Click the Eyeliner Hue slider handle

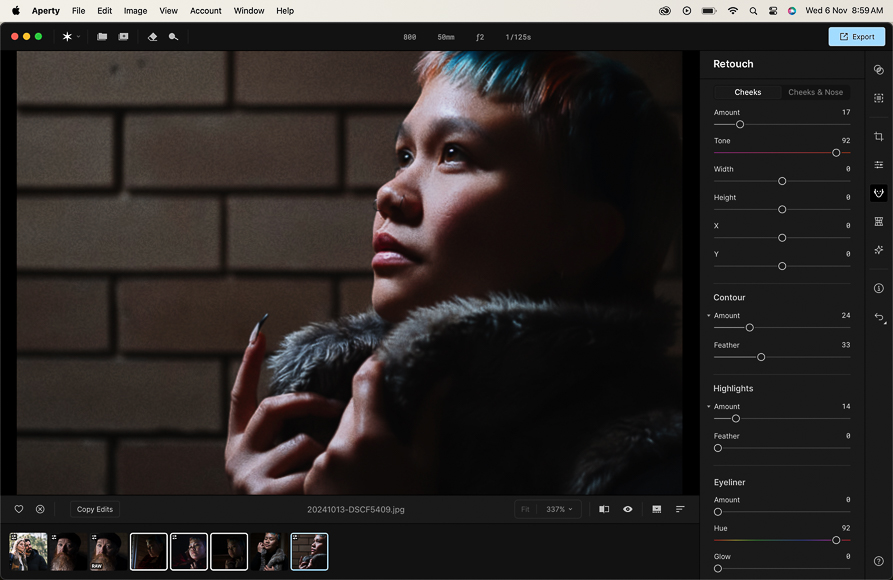click(x=836, y=540)
